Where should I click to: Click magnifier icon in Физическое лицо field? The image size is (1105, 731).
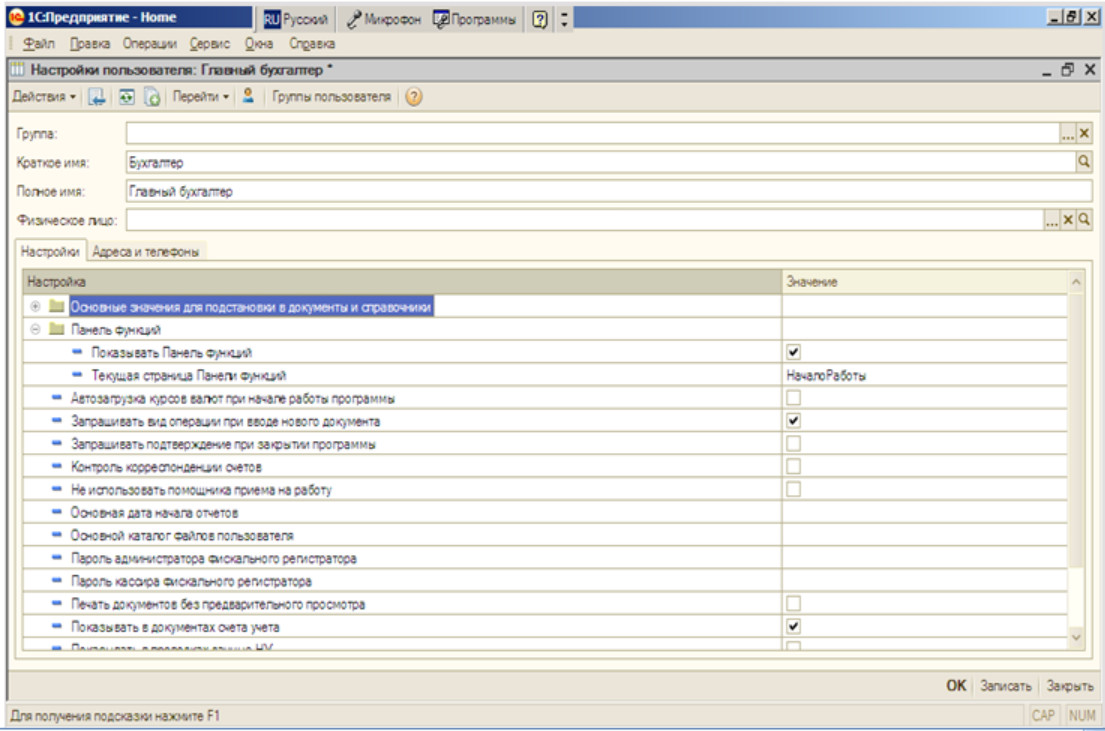coord(1084,220)
